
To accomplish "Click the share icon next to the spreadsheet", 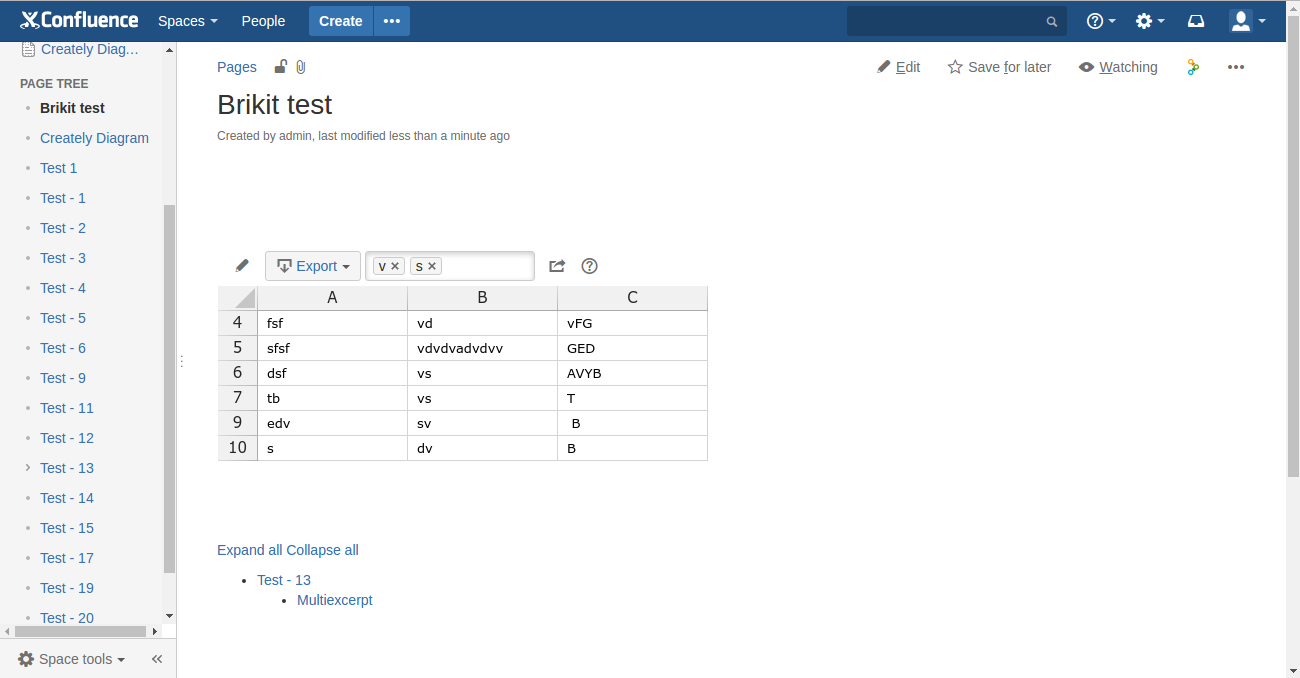I will click(x=557, y=266).
